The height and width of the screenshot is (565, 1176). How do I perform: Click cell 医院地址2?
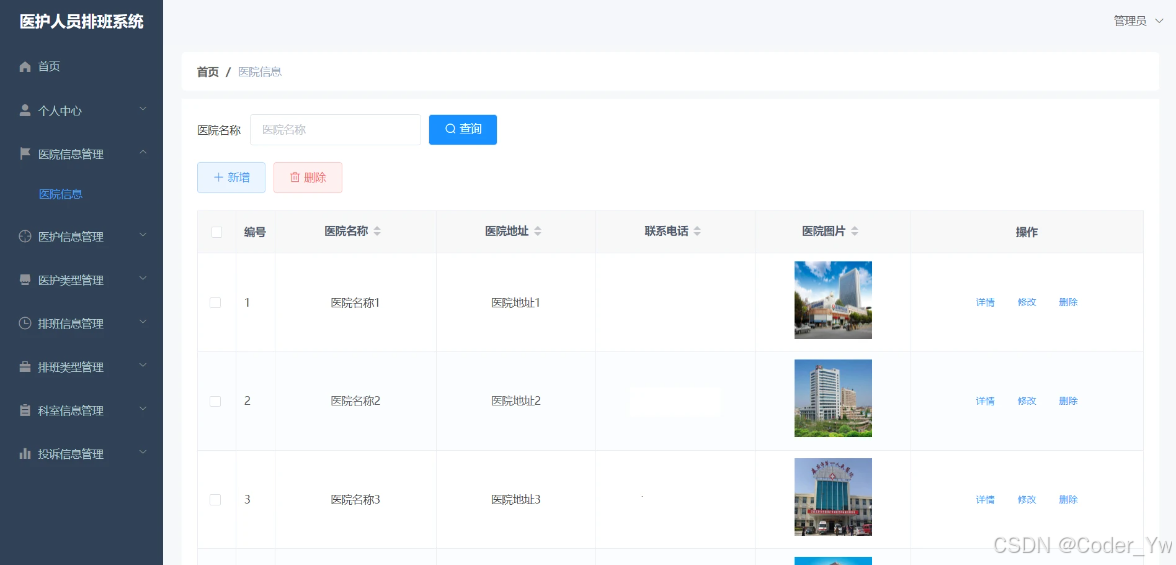pyautogui.click(x=516, y=401)
